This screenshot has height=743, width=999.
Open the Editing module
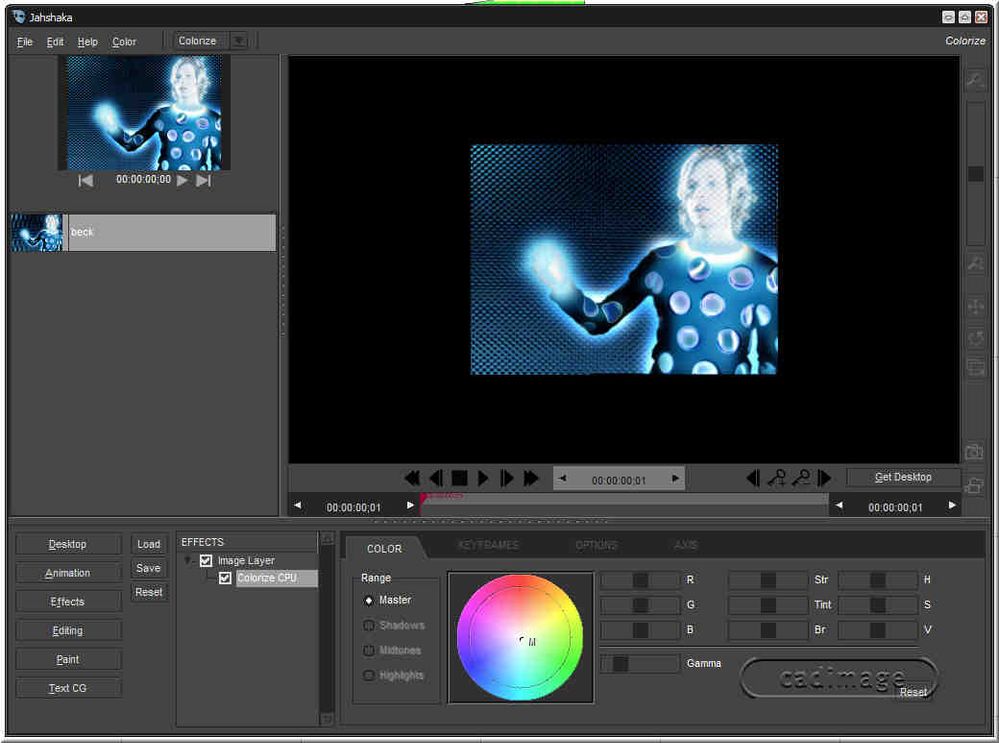[x=68, y=631]
